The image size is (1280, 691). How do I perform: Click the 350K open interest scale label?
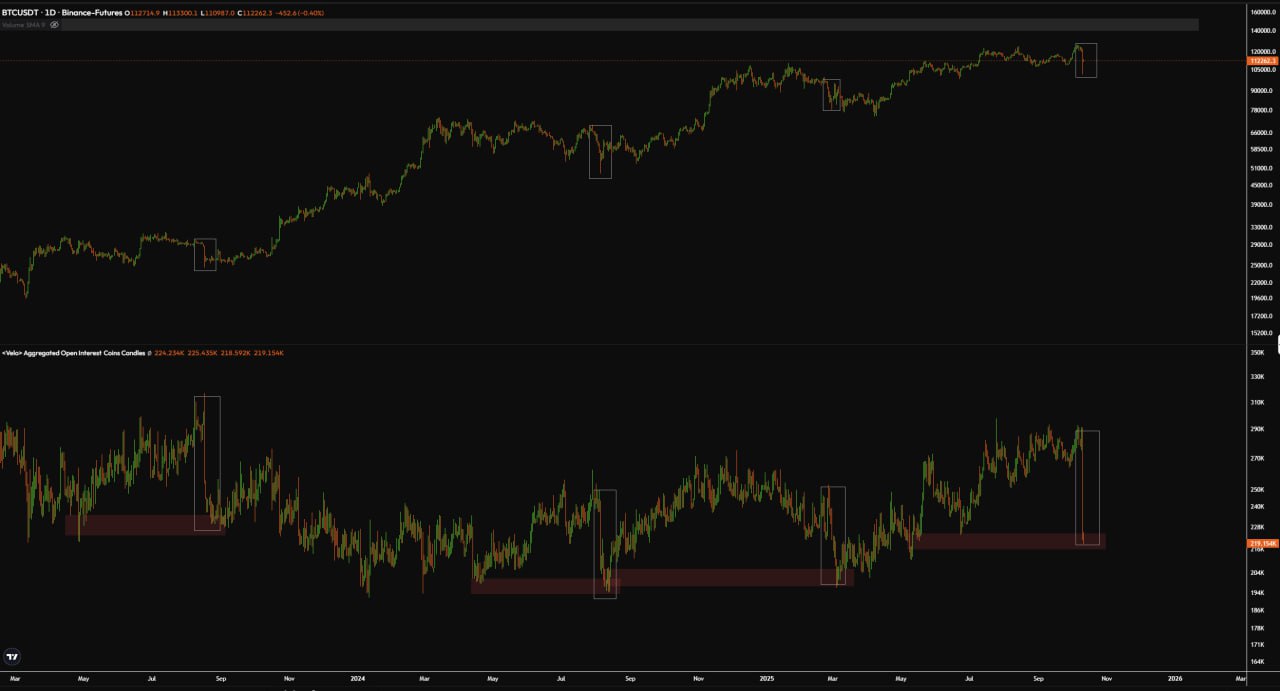point(1258,353)
